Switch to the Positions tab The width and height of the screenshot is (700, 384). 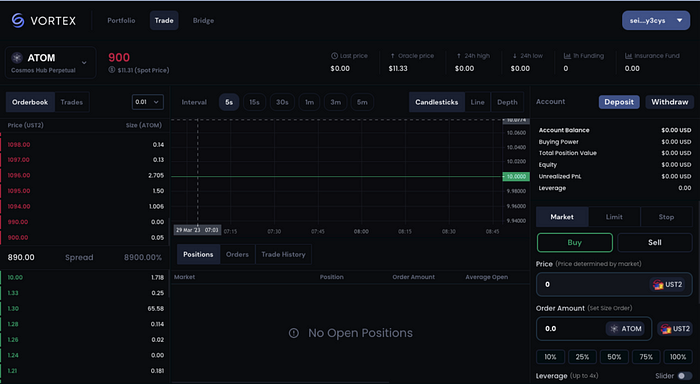(198, 255)
